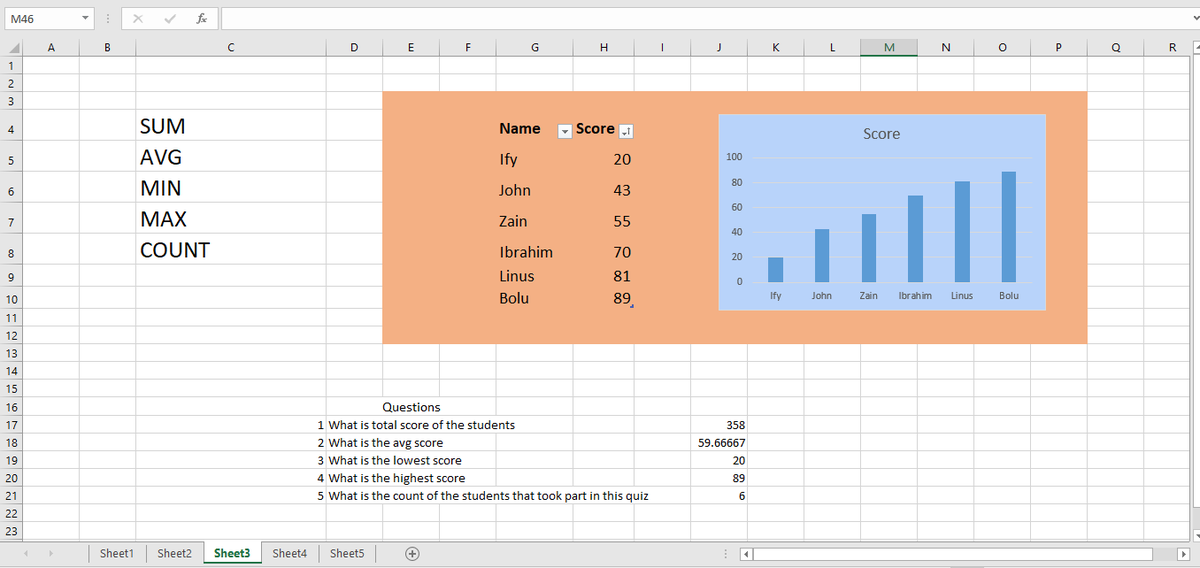
Task: Click the Ify bar in the chart
Action: [x=775, y=270]
